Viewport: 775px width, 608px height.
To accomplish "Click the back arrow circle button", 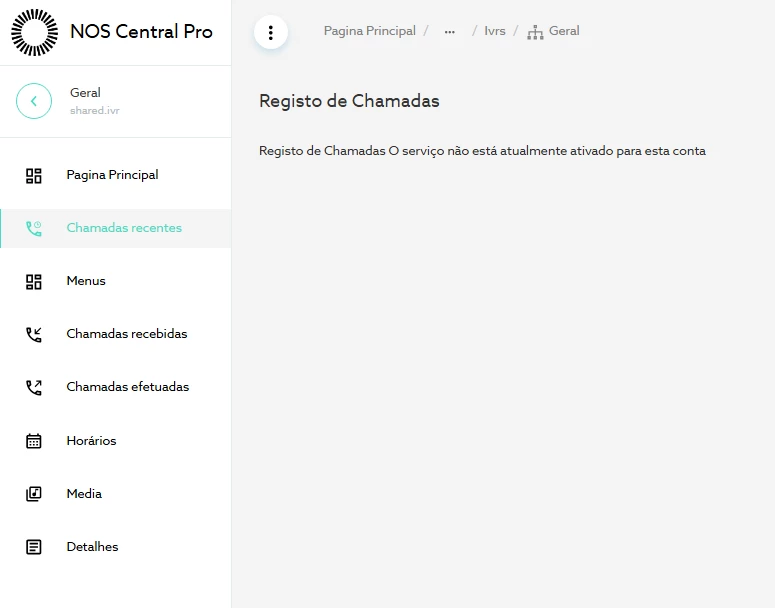I will pyautogui.click(x=34, y=101).
